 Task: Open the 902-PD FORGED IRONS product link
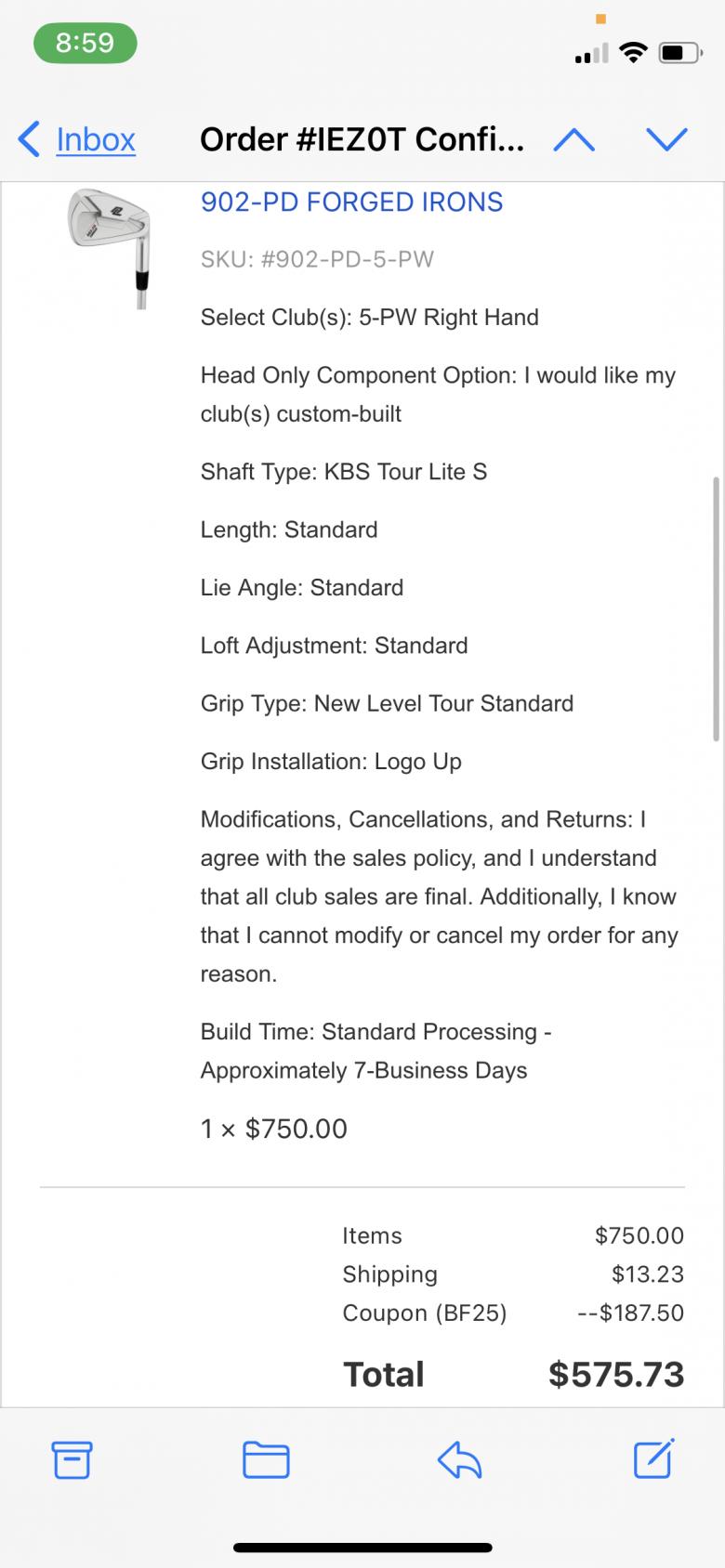coord(351,202)
